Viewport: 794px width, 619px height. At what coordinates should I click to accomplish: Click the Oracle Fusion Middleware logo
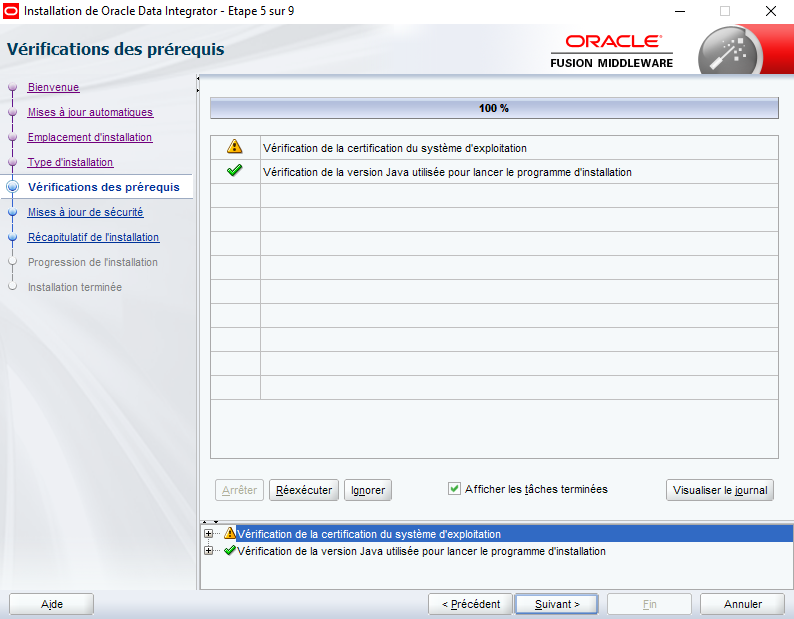click(x=612, y=51)
